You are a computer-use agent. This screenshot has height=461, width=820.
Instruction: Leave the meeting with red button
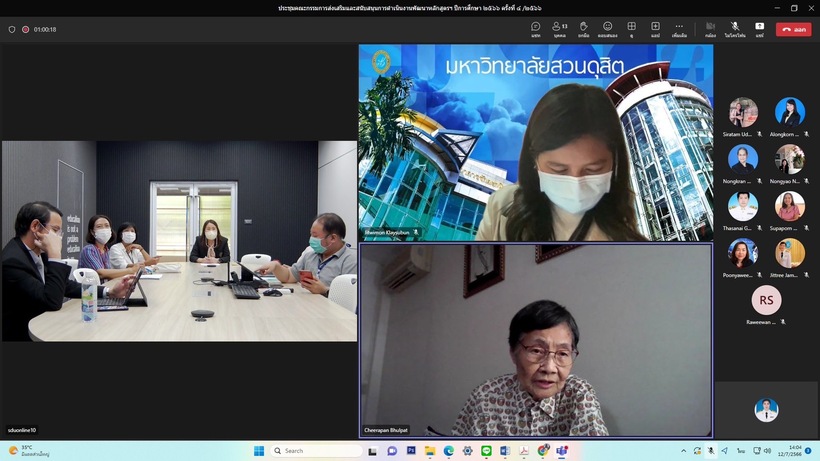click(793, 30)
